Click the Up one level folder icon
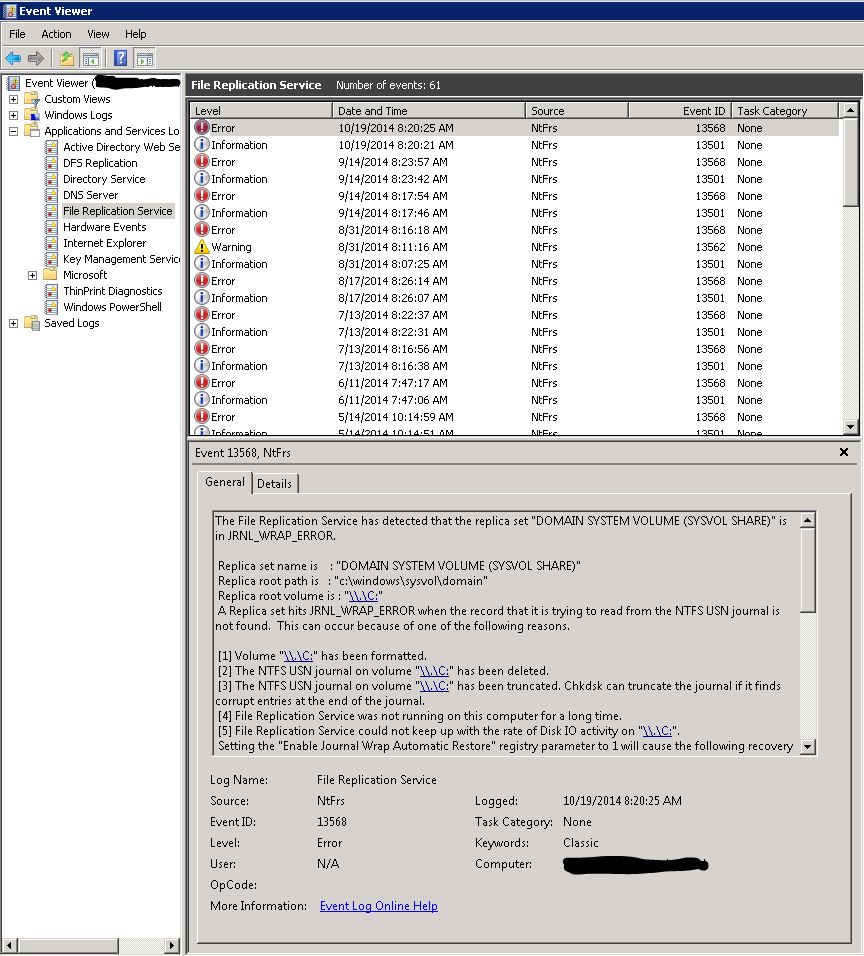The width and height of the screenshot is (864, 956). pos(66,59)
